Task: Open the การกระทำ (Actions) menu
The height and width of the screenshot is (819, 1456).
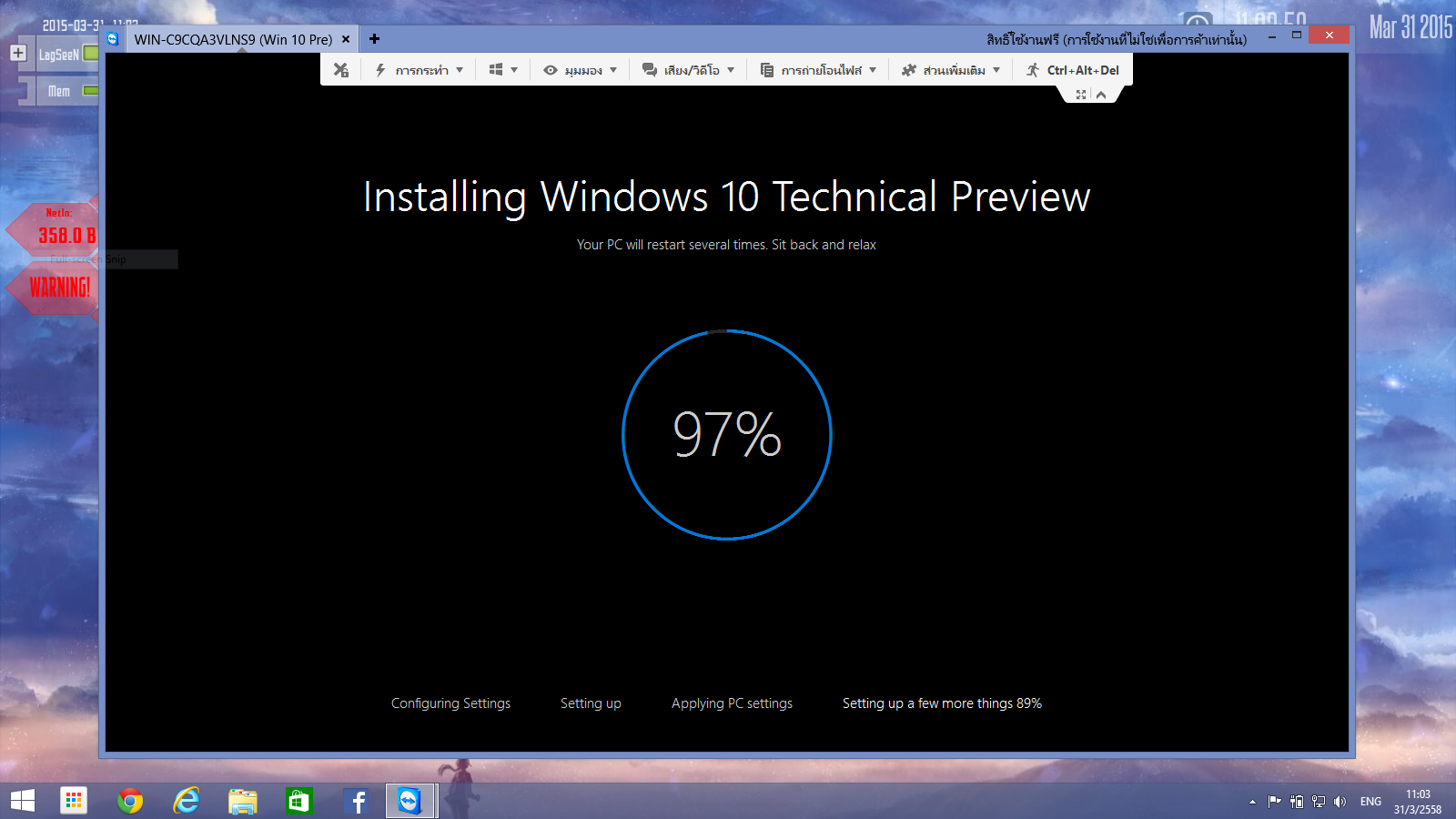Action: tap(420, 70)
